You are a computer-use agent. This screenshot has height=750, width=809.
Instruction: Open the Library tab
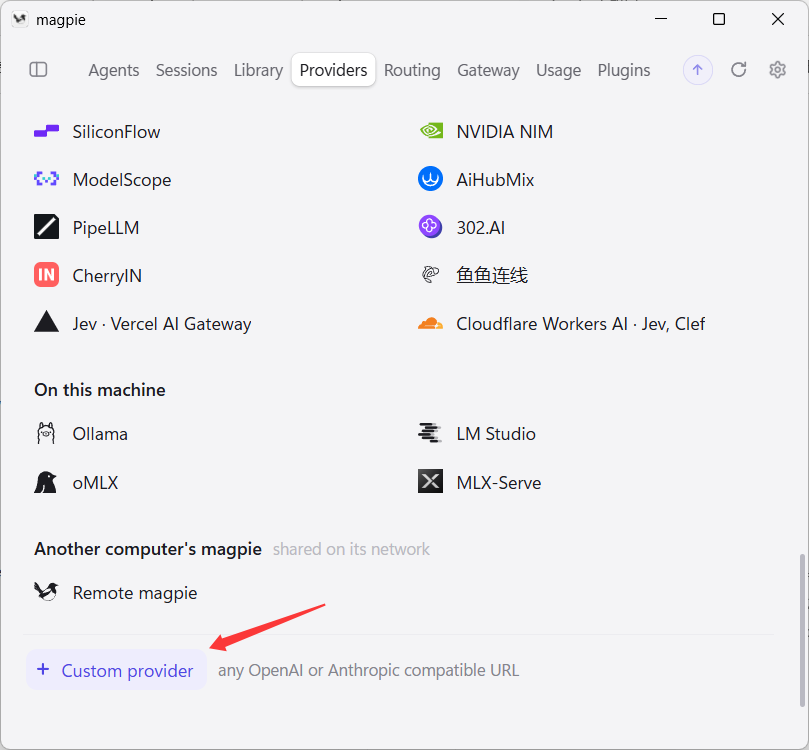(258, 70)
